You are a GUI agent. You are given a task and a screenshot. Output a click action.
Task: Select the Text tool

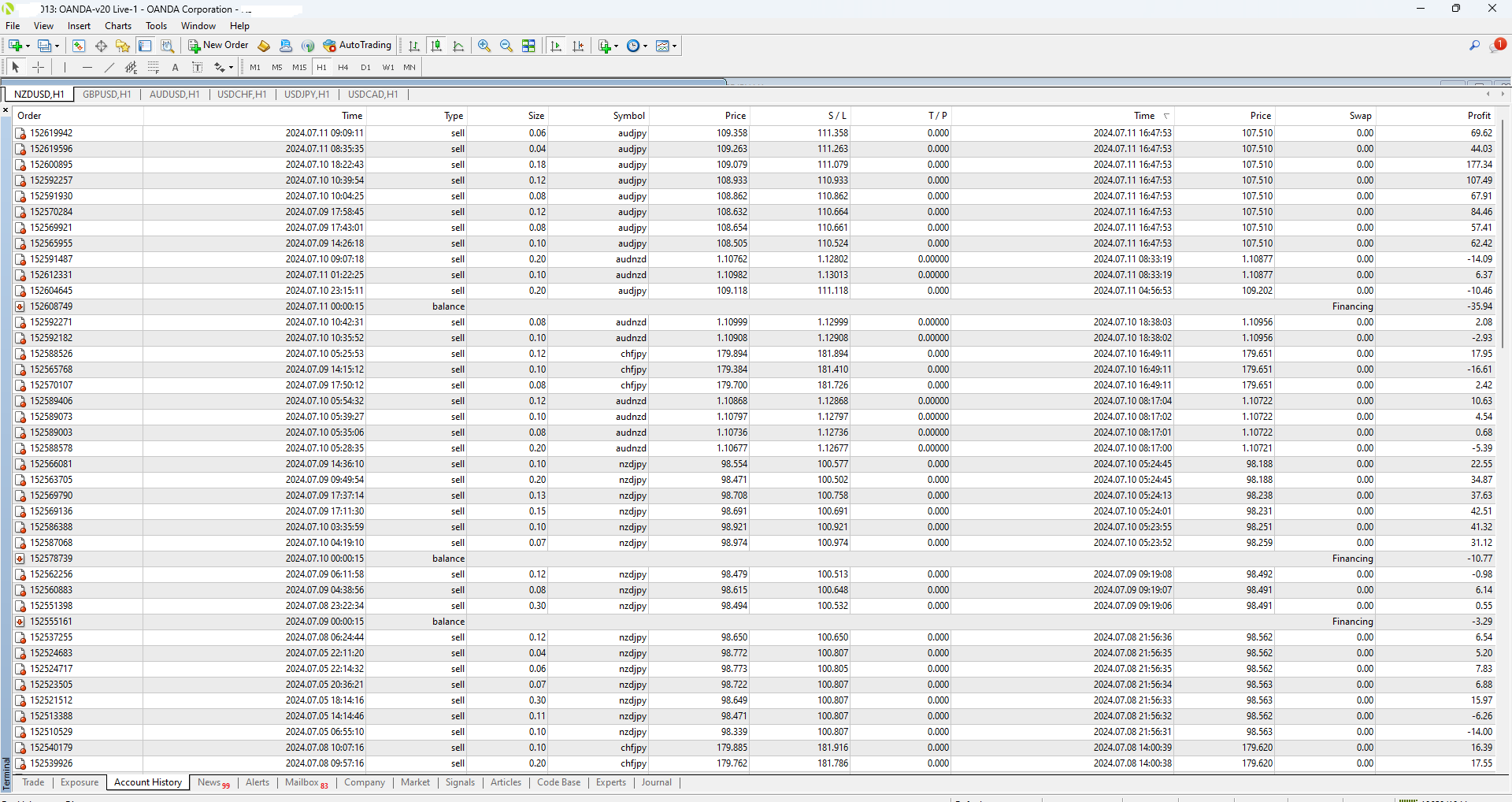point(176,67)
